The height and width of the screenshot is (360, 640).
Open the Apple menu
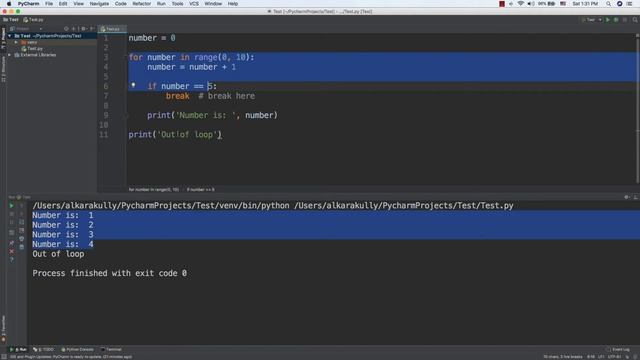point(9,4)
